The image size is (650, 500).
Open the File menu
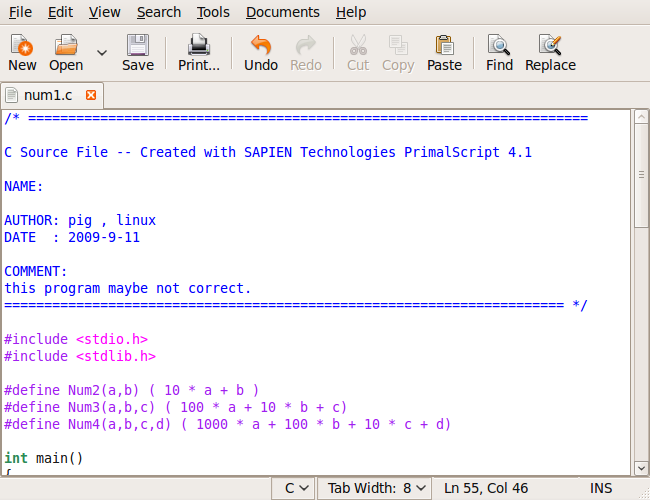(x=20, y=12)
